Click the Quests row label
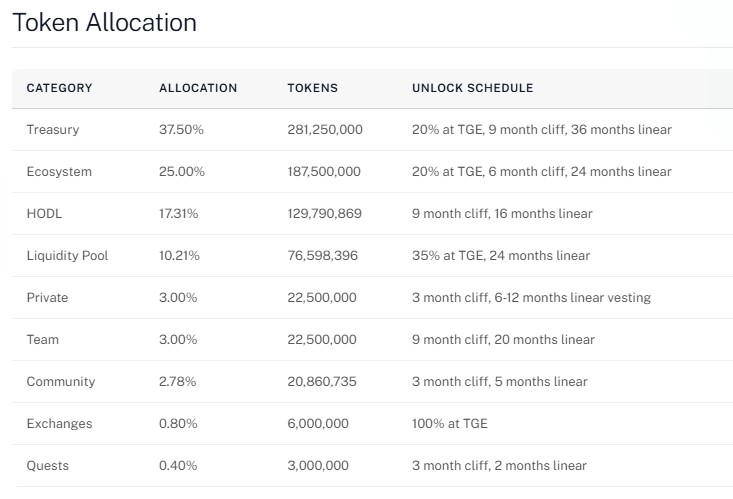The height and width of the screenshot is (499, 733). [48, 466]
